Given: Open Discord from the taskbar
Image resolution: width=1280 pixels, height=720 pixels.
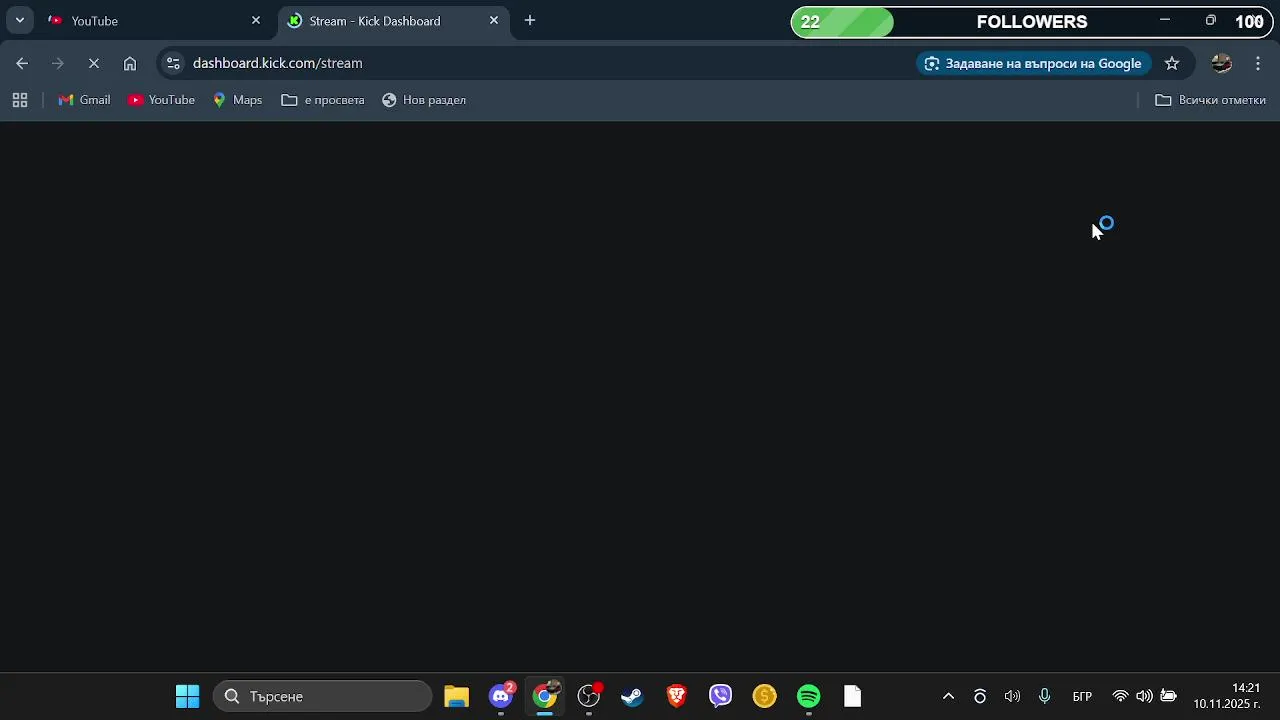Looking at the screenshot, I should (501, 696).
